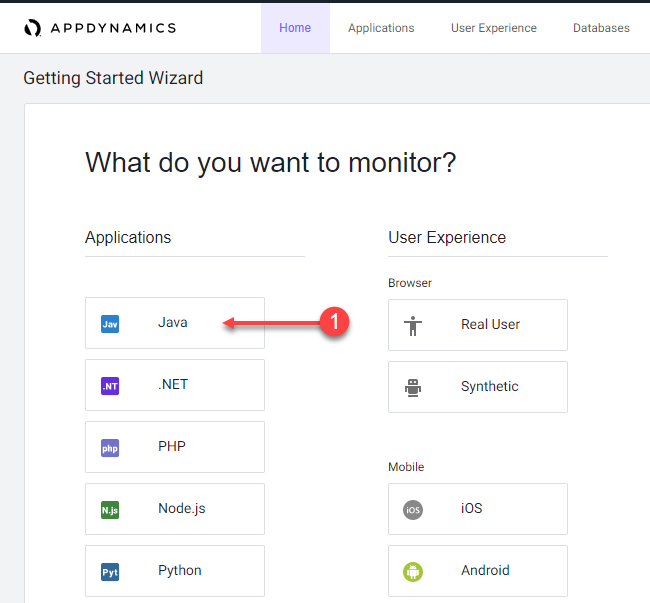Click the green Node.js icon
650x603 pixels.
[x=110, y=510]
